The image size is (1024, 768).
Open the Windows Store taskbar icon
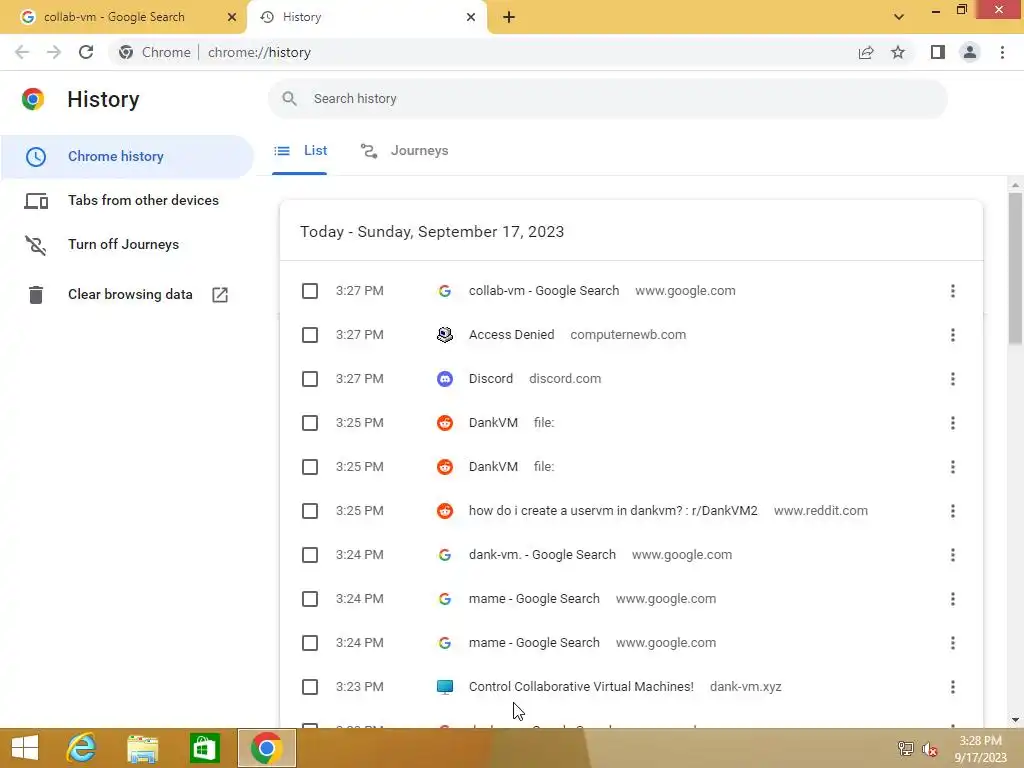tap(204, 748)
